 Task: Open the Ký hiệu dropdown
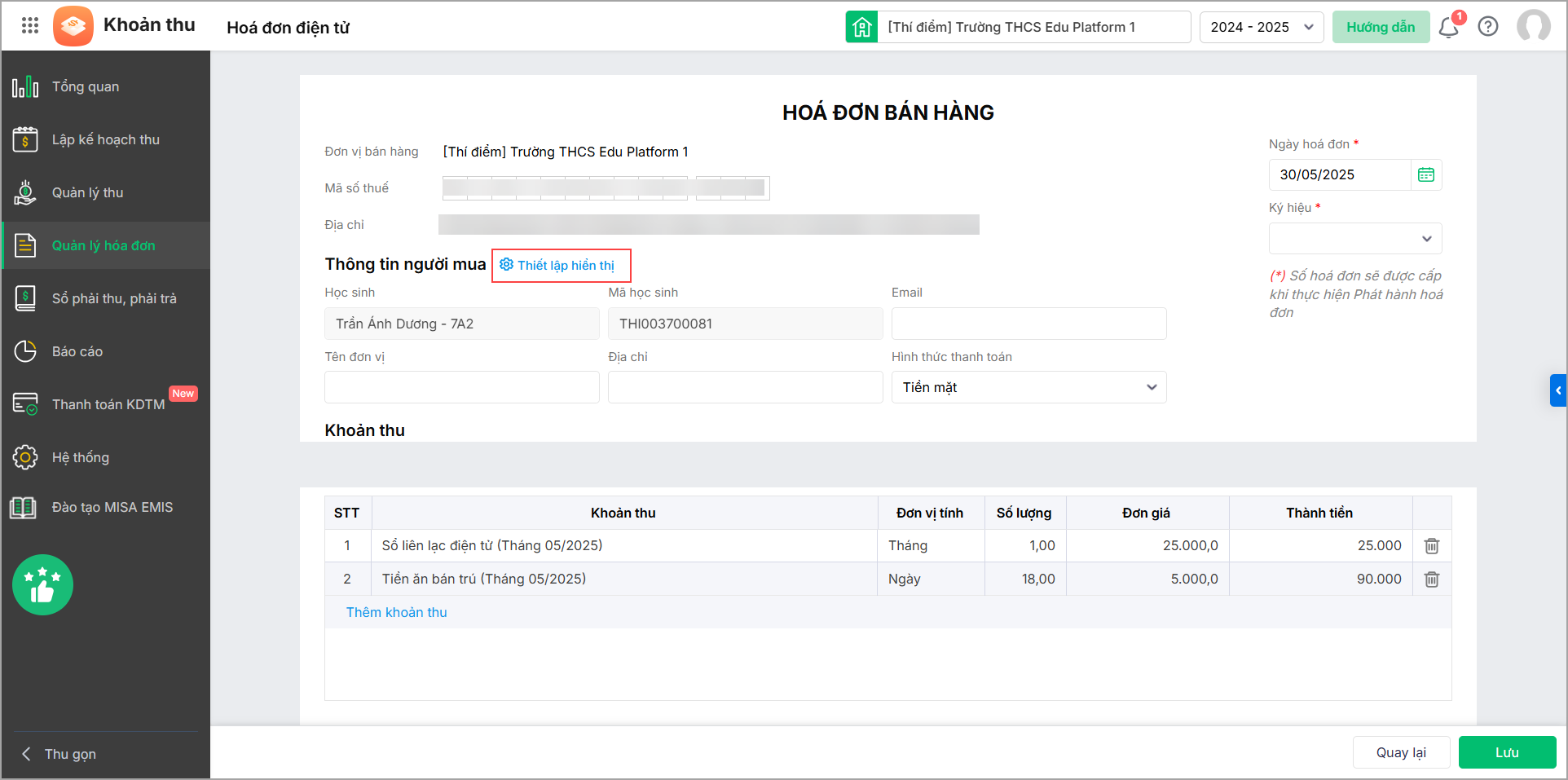tap(1355, 239)
